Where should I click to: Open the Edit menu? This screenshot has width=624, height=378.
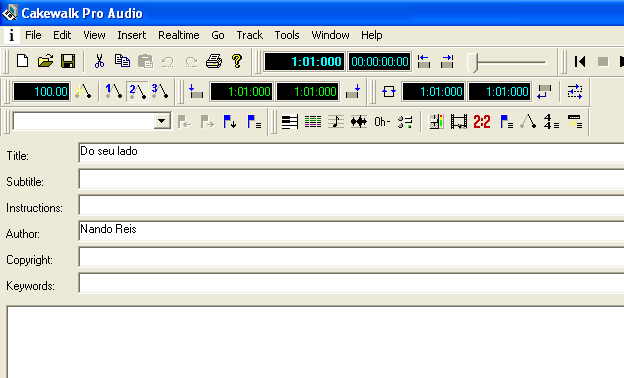click(x=62, y=35)
